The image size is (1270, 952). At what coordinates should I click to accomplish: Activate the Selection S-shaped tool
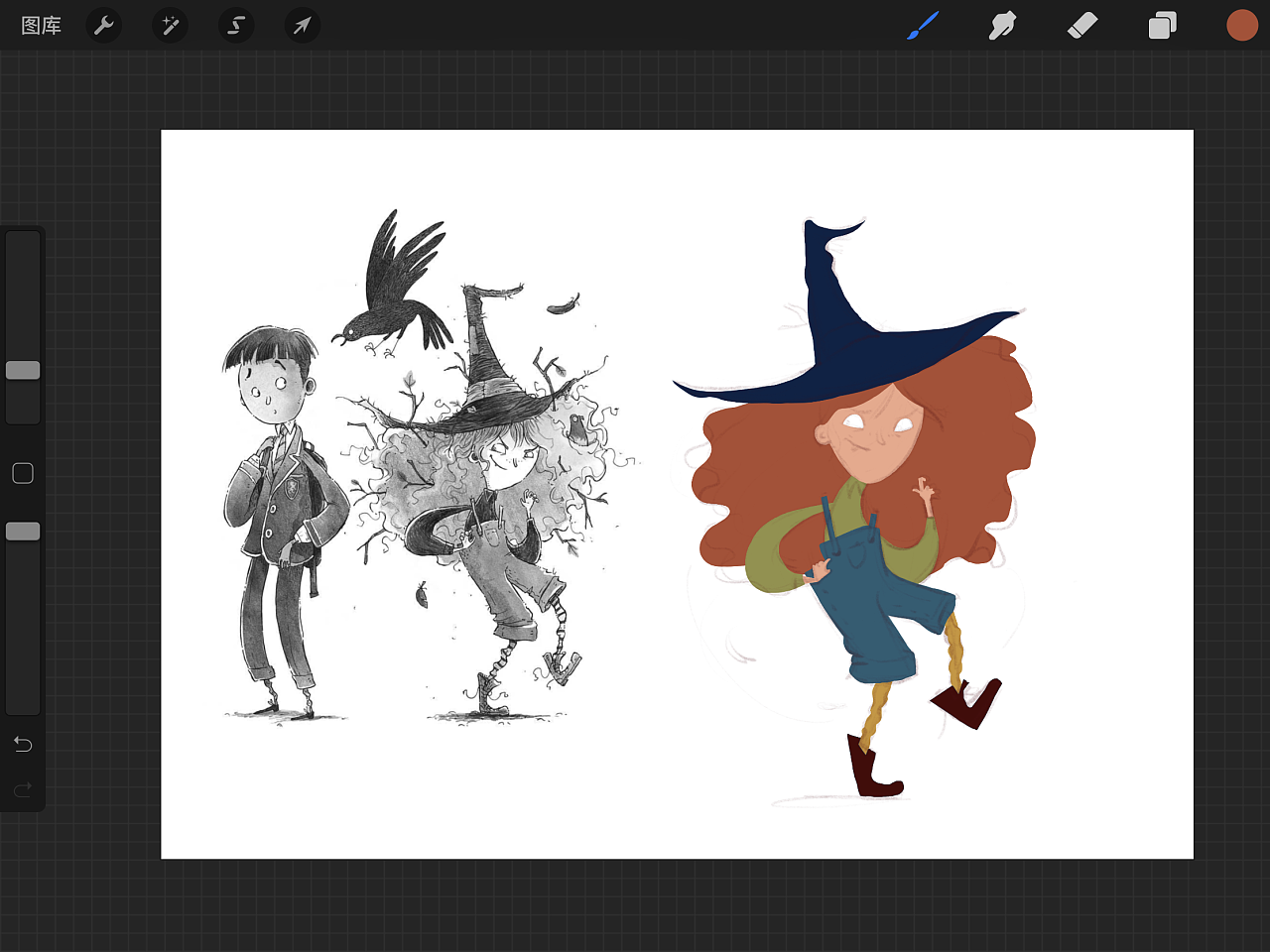pyautogui.click(x=236, y=26)
